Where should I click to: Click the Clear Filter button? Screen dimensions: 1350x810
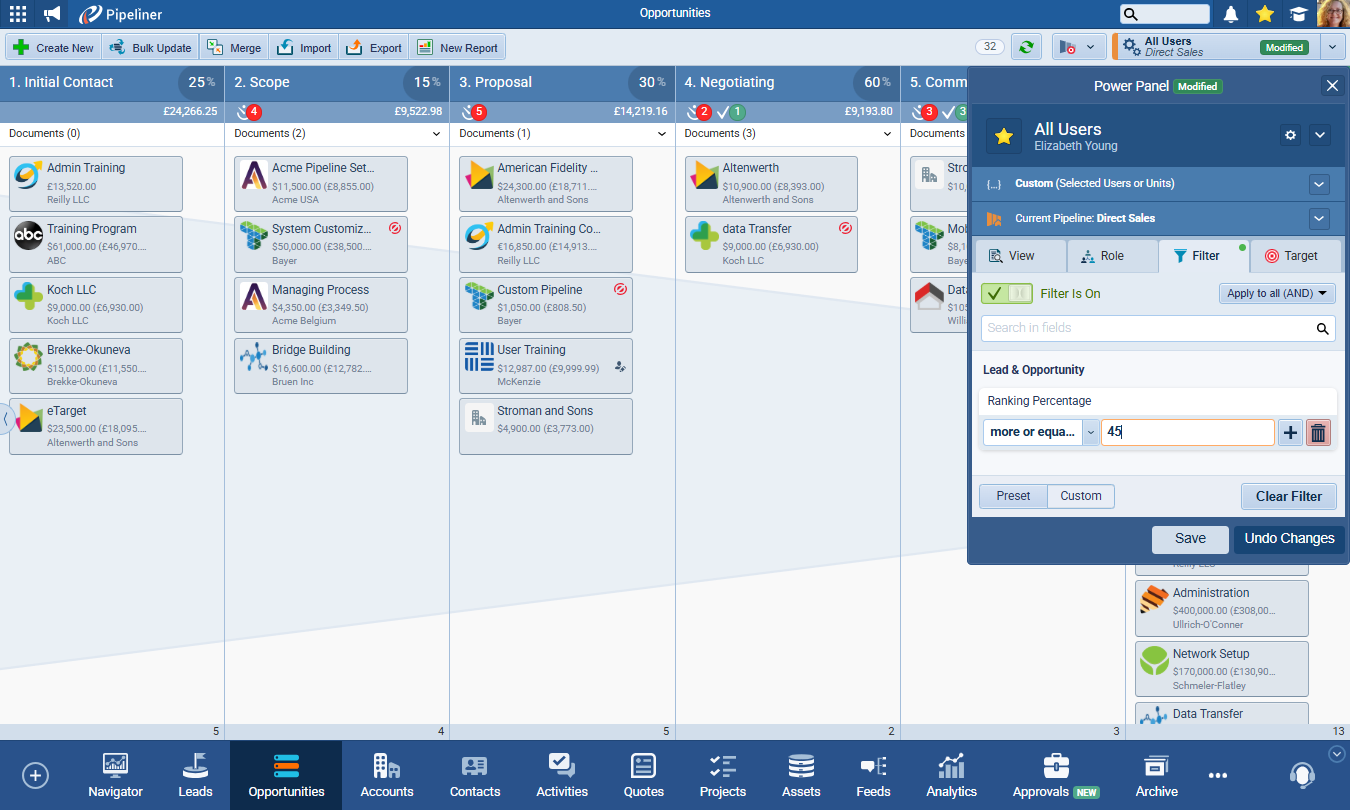pyautogui.click(x=1288, y=496)
